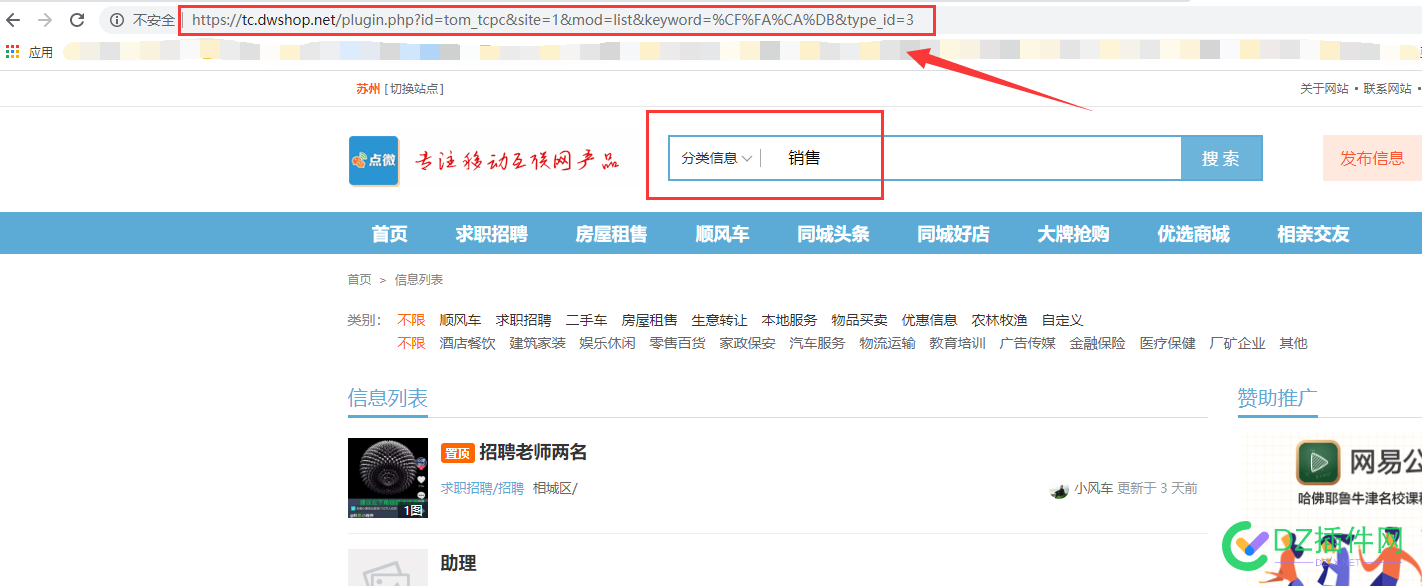Click the 赞助推广 section heading
Screen dimensions: 1422x586
coord(1278,398)
